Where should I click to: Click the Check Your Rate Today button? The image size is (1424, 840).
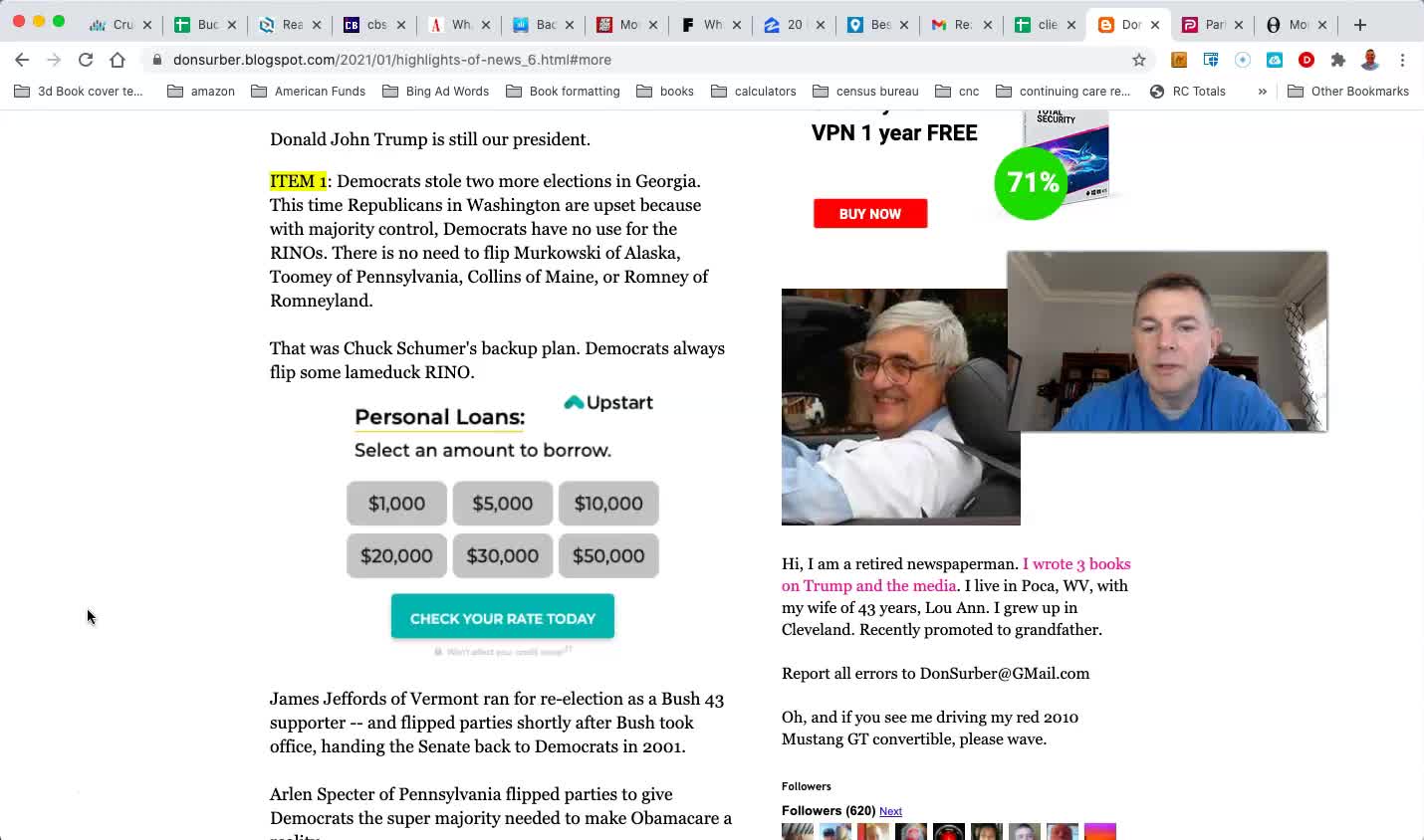click(503, 618)
